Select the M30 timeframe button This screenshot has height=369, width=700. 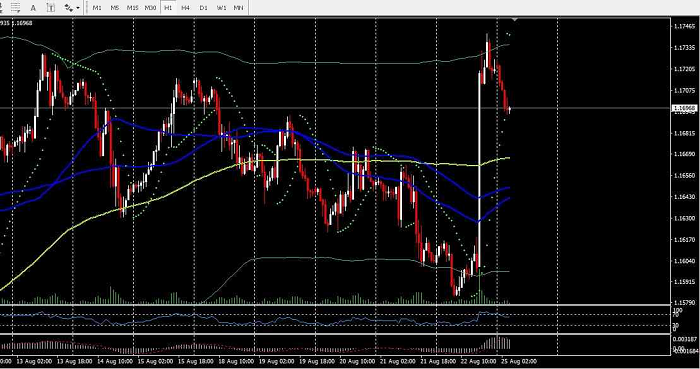coord(150,8)
